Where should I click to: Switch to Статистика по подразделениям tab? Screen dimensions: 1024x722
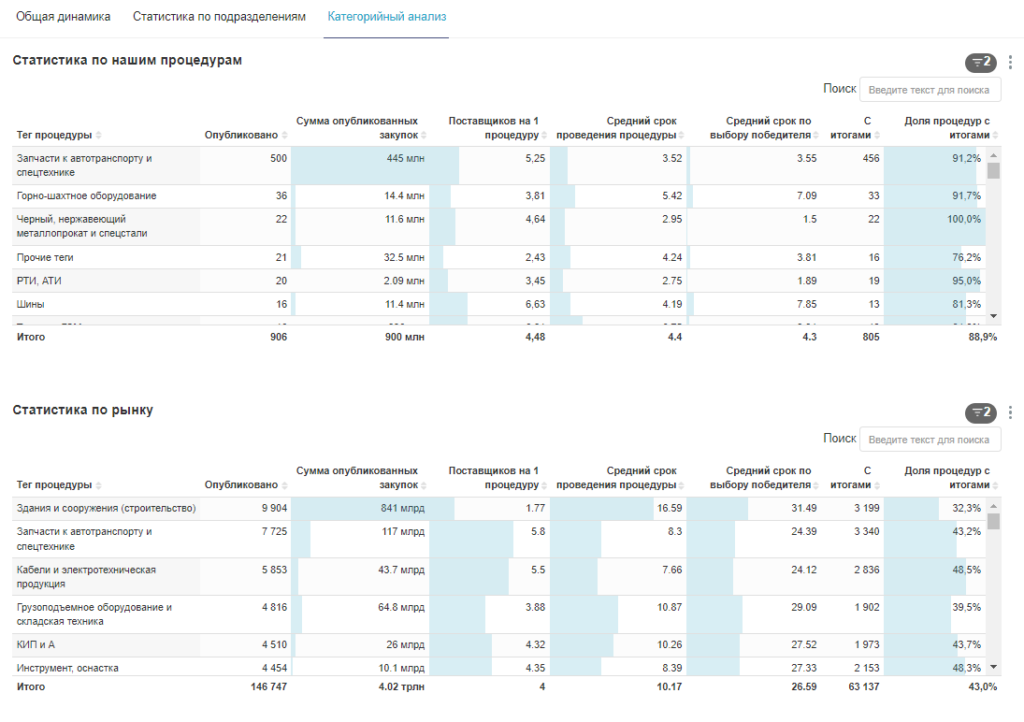click(219, 17)
